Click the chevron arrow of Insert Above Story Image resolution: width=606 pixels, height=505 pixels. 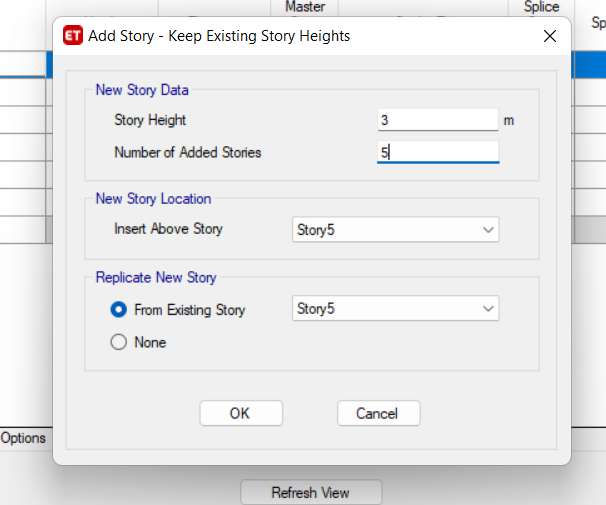(x=488, y=230)
